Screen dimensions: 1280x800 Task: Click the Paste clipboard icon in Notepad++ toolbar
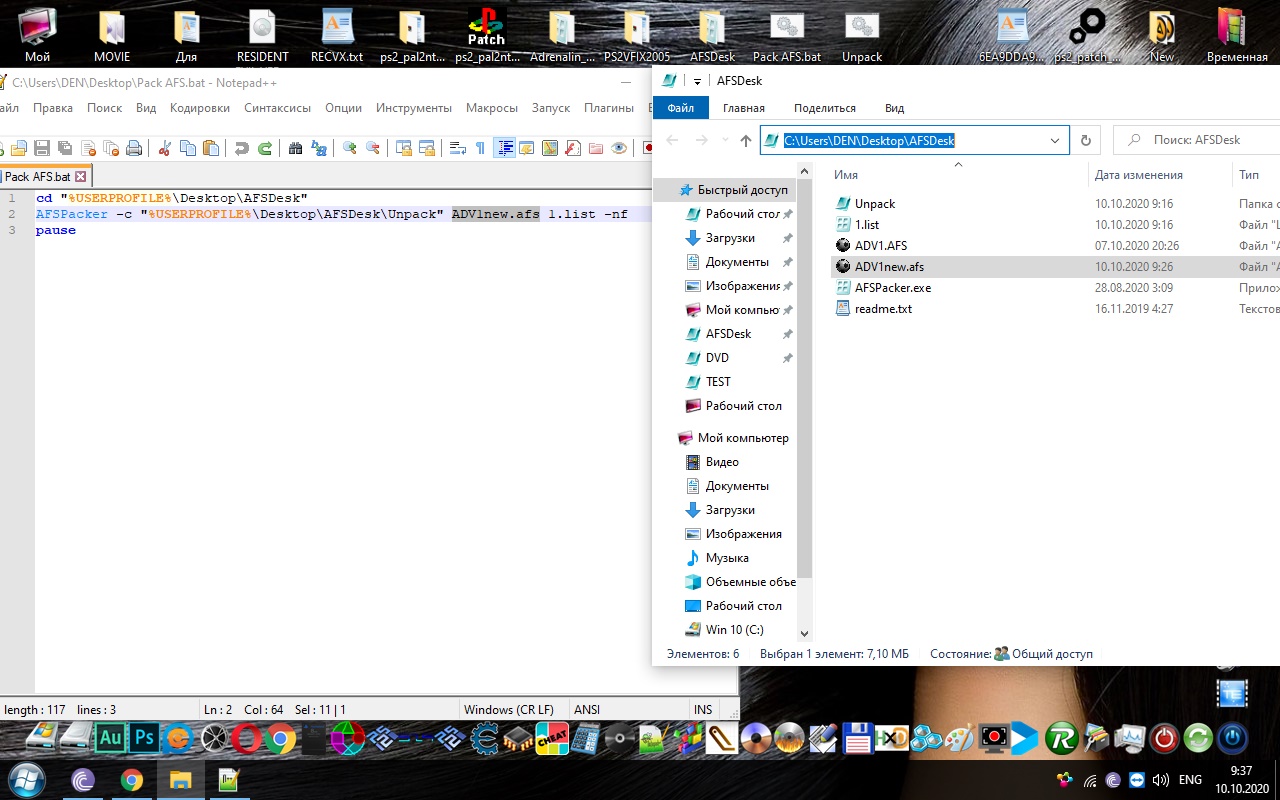click(x=211, y=148)
